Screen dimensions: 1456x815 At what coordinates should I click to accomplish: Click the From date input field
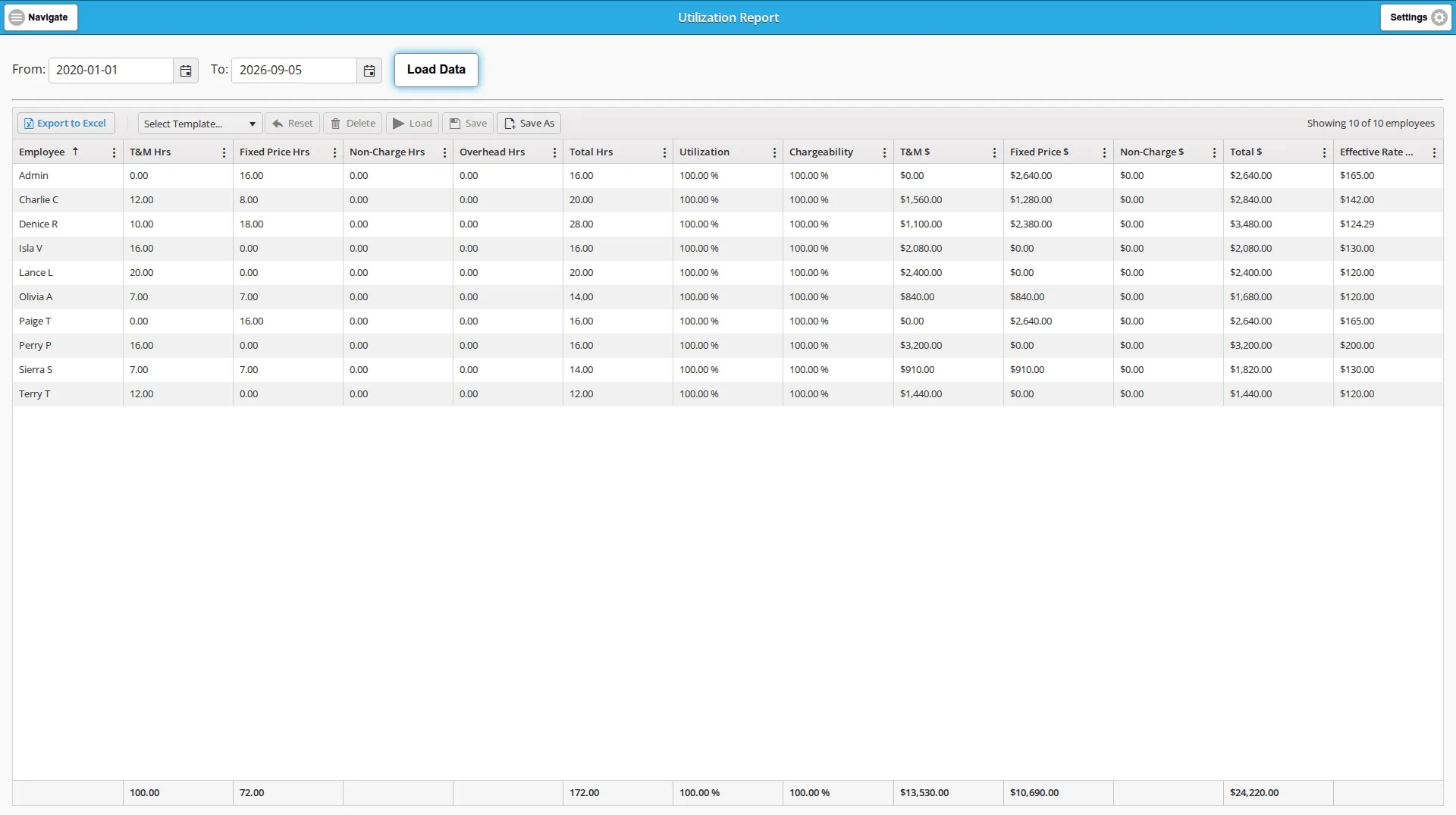point(111,71)
